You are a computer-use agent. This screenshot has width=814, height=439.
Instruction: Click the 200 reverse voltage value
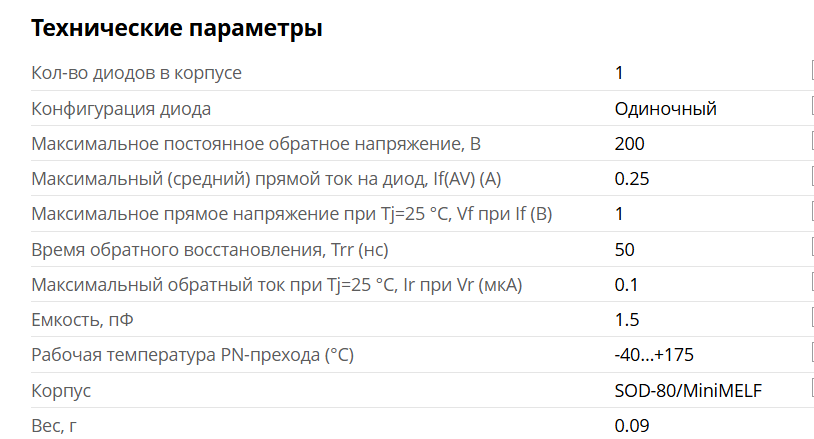pyautogui.click(x=629, y=144)
